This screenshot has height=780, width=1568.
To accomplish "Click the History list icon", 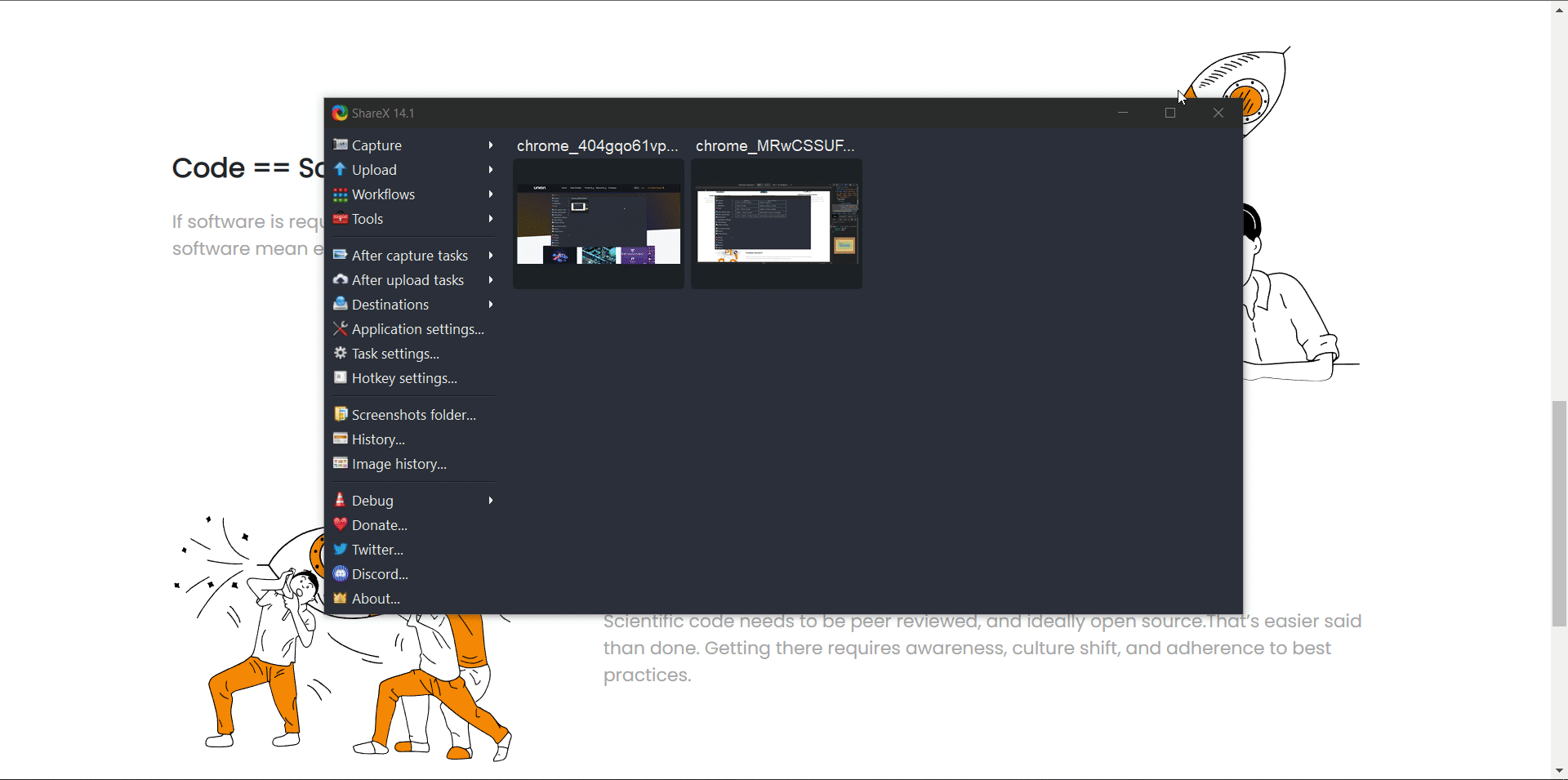I will click(341, 439).
